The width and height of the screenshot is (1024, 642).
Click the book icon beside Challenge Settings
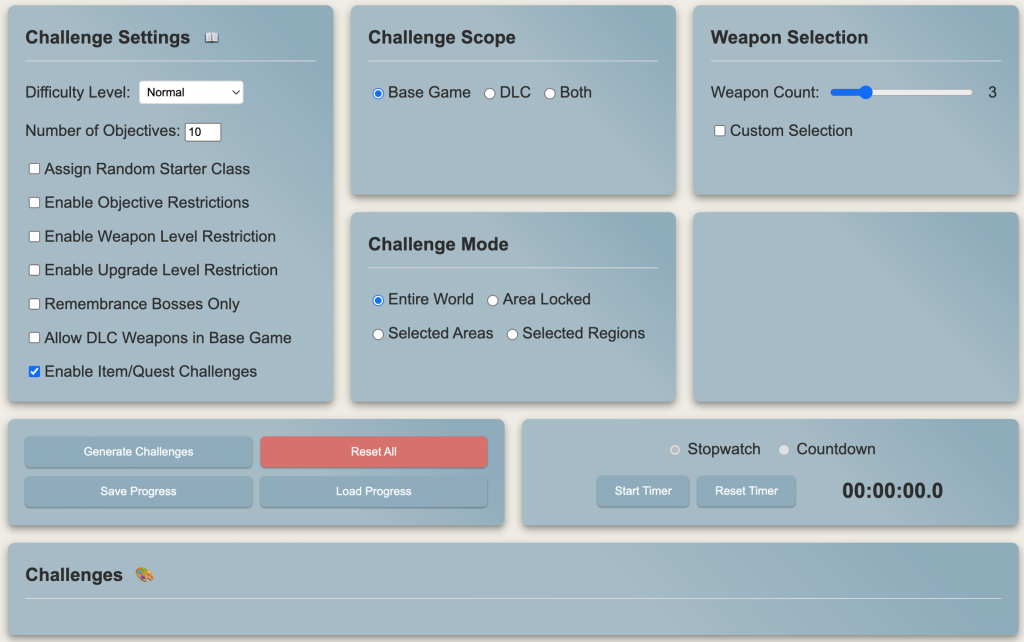(211, 38)
